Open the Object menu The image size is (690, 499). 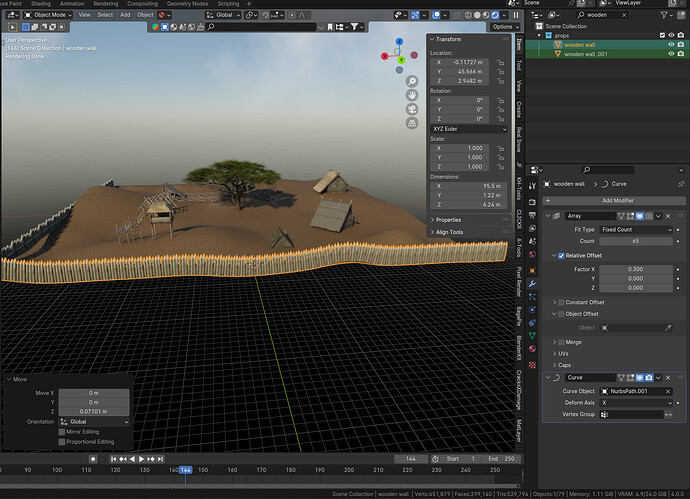(145, 15)
